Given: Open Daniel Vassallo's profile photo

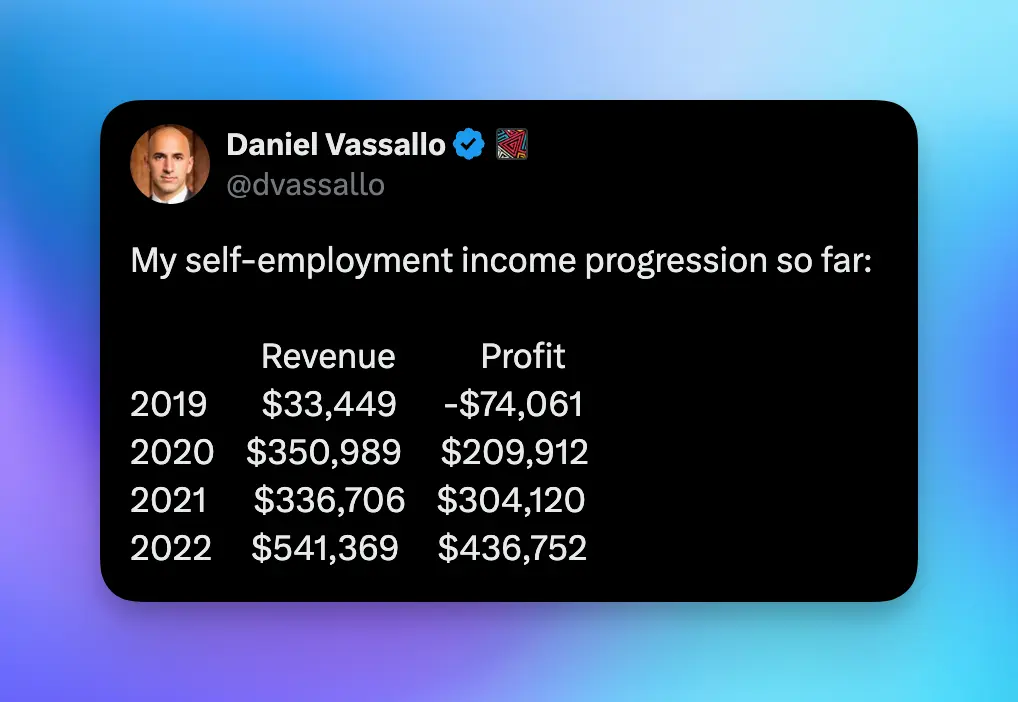Looking at the screenshot, I should [x=170, y=164].
